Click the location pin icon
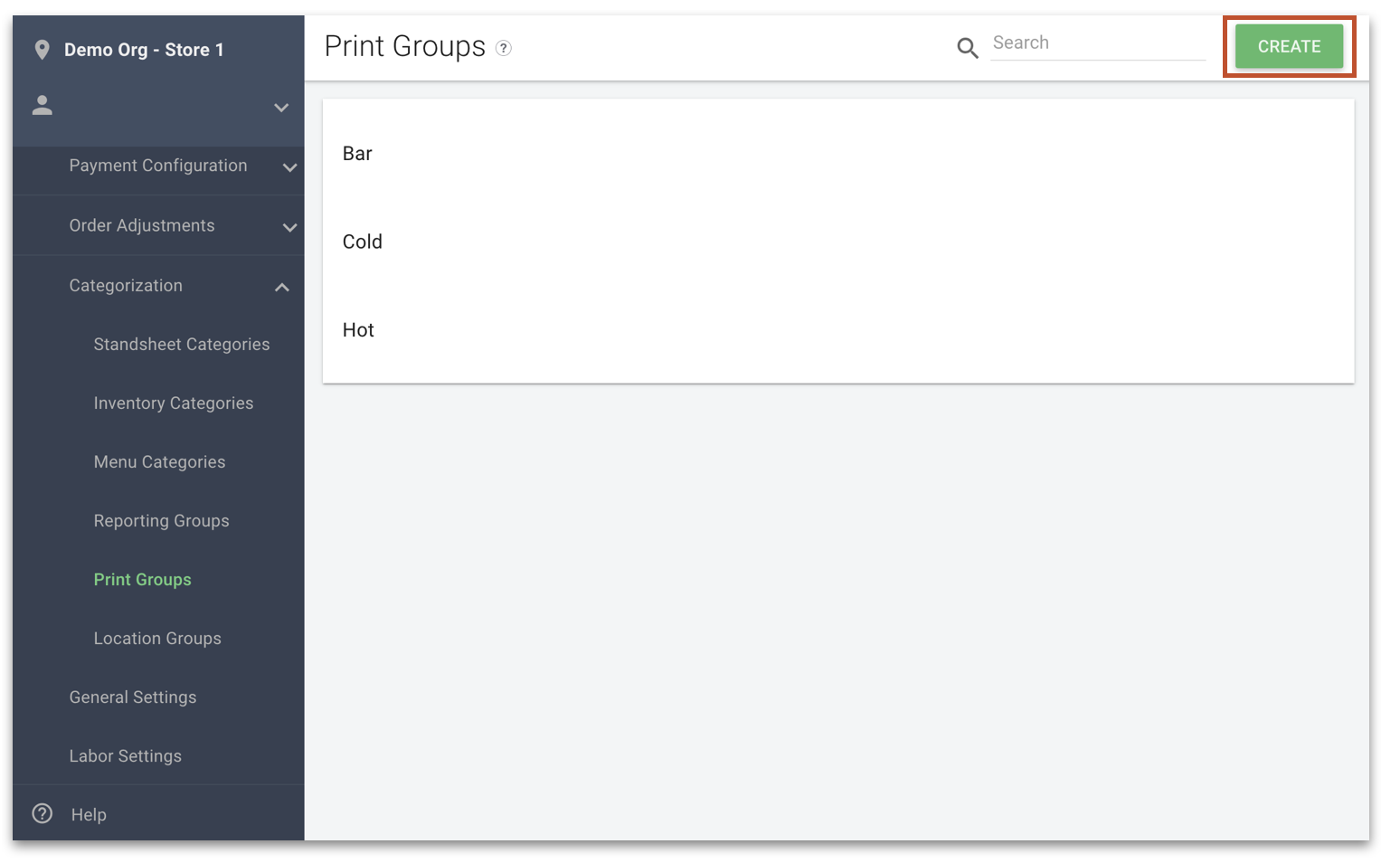Viewport: 1400px width, 863px height. click(x=42, y=50)
